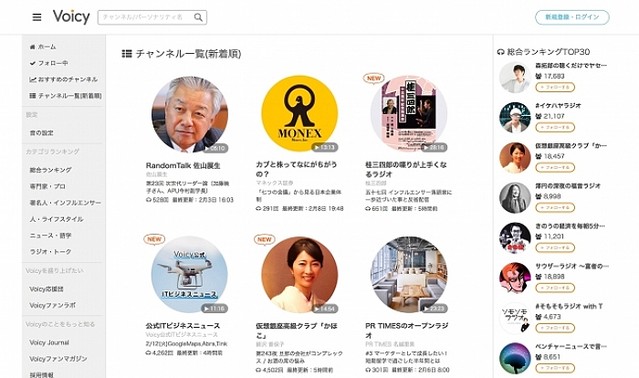Select ニュース・語学 category
The width and height of the screenshot is (639, 378).
[50, 235]
